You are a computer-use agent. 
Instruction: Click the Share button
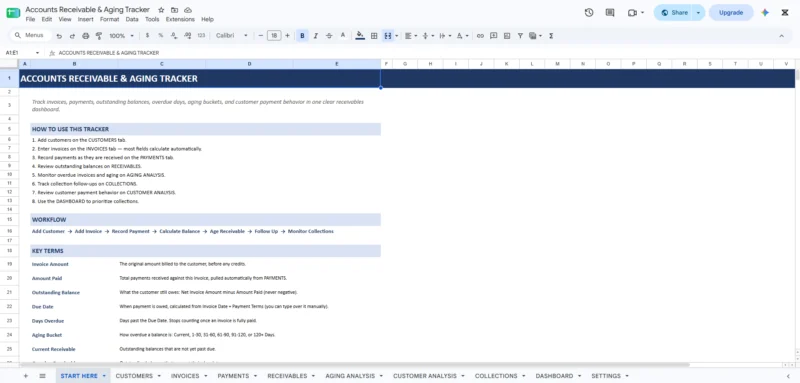point(674,13)
